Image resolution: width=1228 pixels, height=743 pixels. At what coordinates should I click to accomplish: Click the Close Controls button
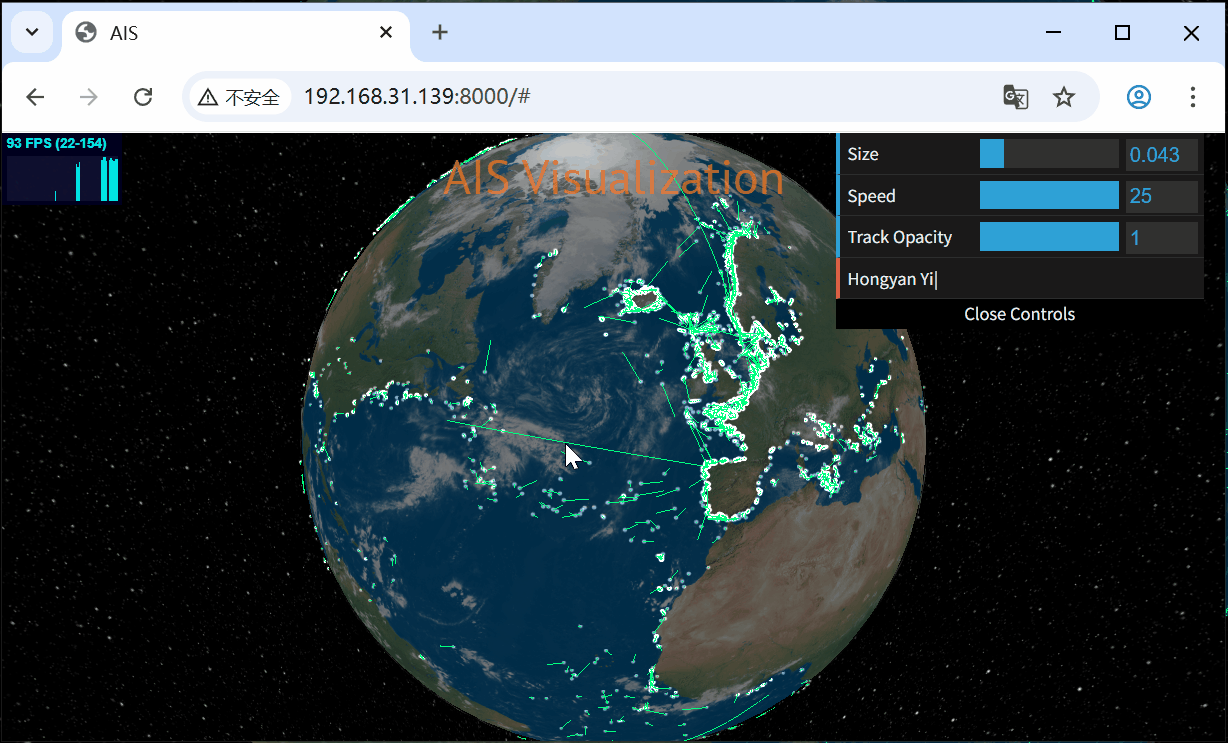click(x=1019, y=314)
